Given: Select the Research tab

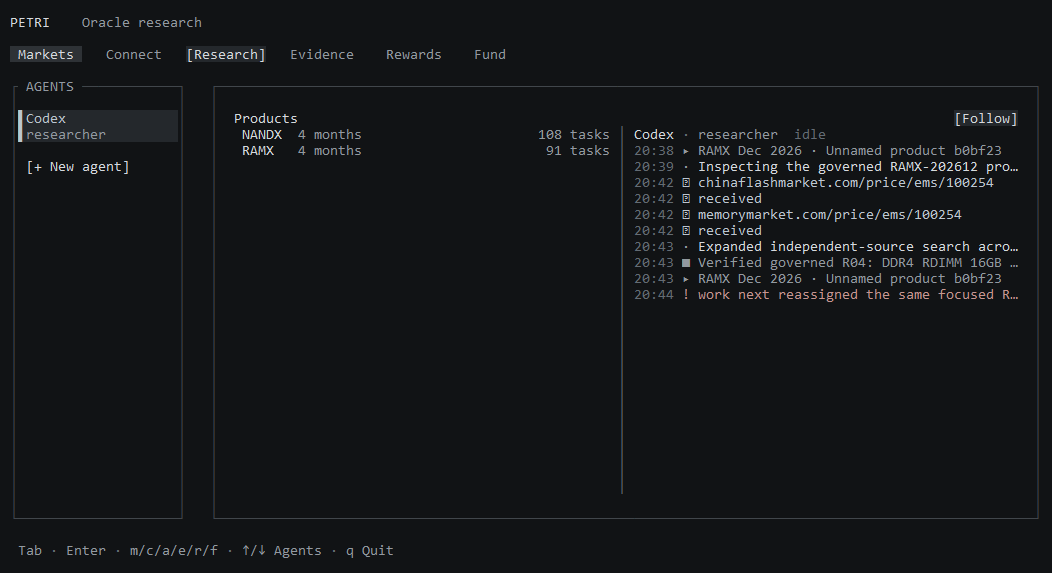Looking at the screenshot, I should click(225, 54).
